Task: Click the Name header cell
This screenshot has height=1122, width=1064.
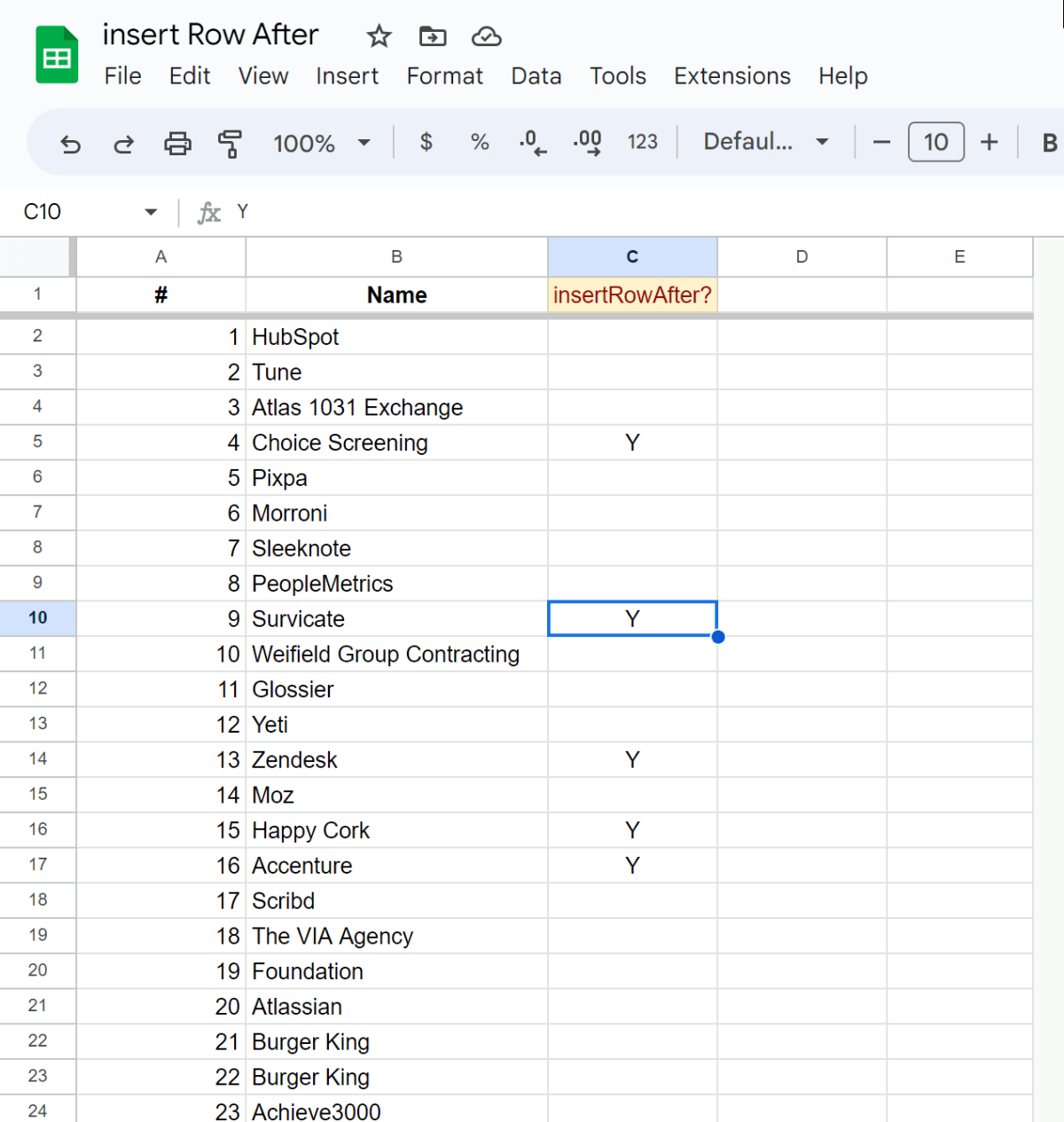Action: (x=396, y=295)
